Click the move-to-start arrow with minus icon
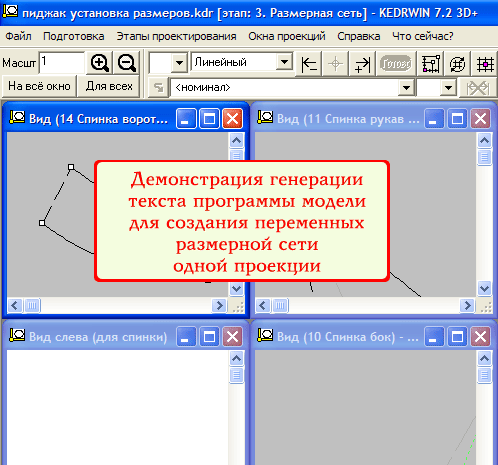 [309, 63]
